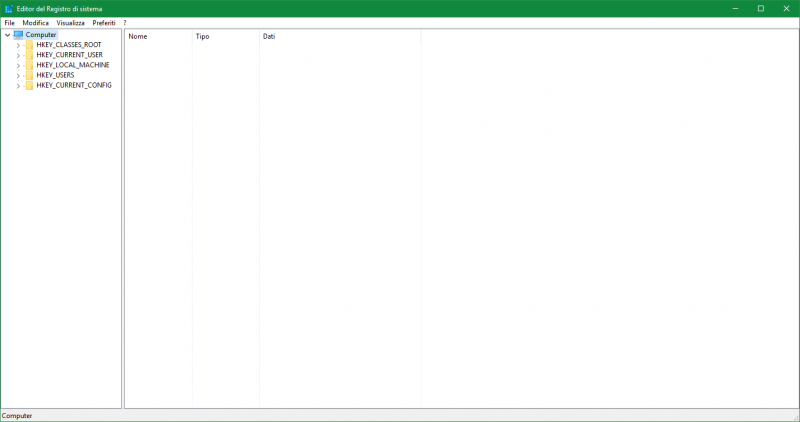Click the Dati column header

coord(340,37)
